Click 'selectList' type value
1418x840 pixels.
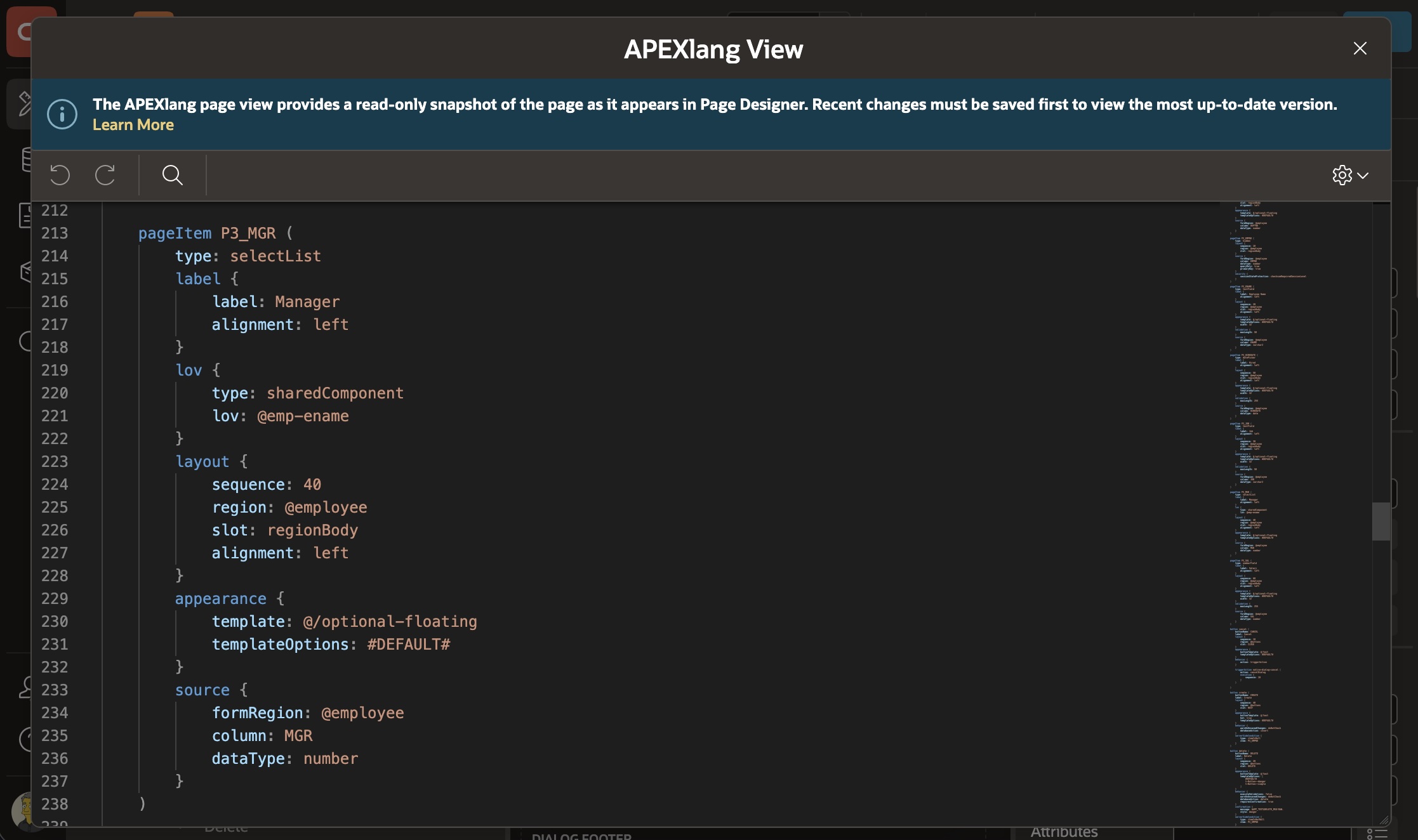coord(275,256)
